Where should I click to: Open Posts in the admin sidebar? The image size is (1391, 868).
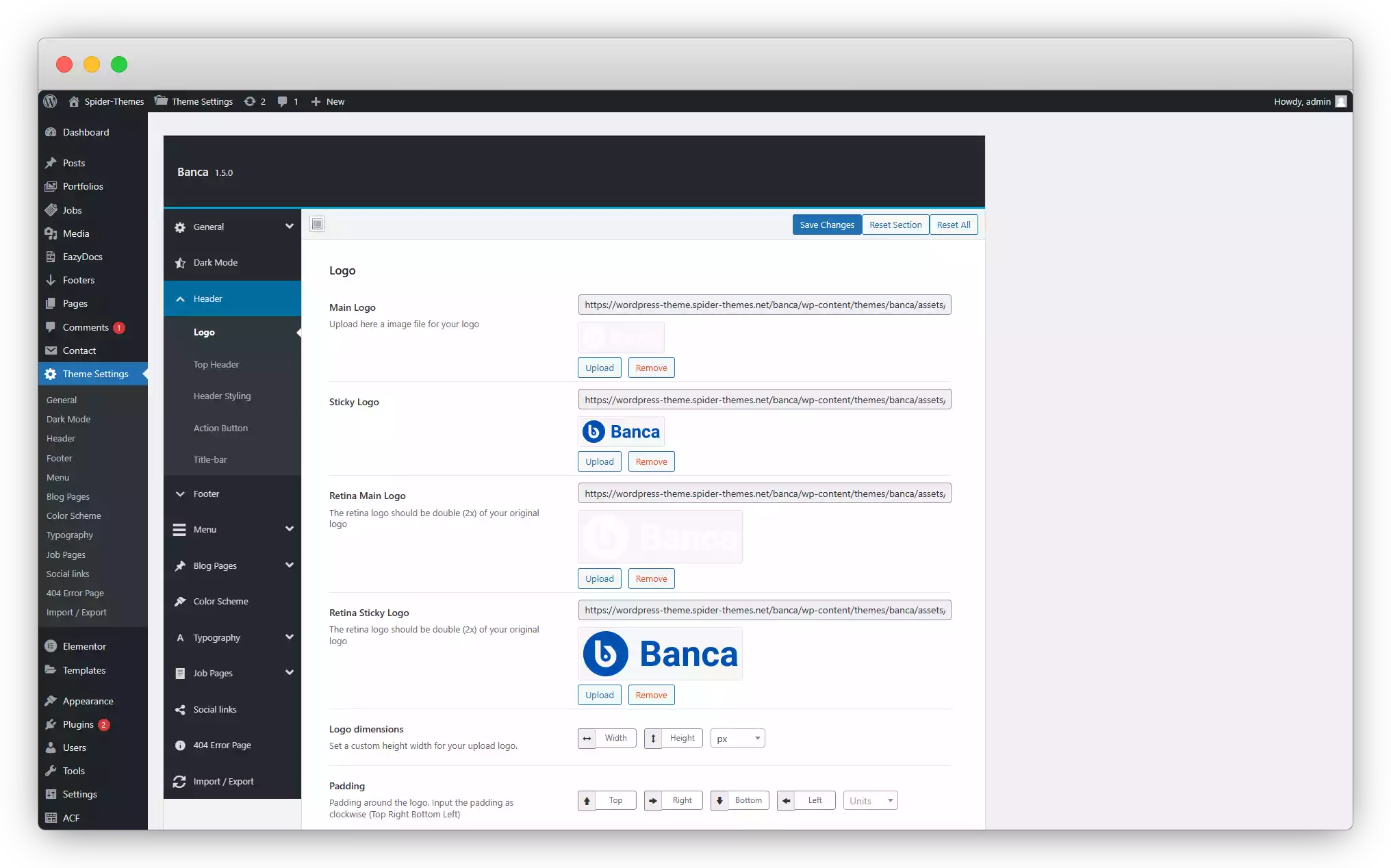pos(92,163)
